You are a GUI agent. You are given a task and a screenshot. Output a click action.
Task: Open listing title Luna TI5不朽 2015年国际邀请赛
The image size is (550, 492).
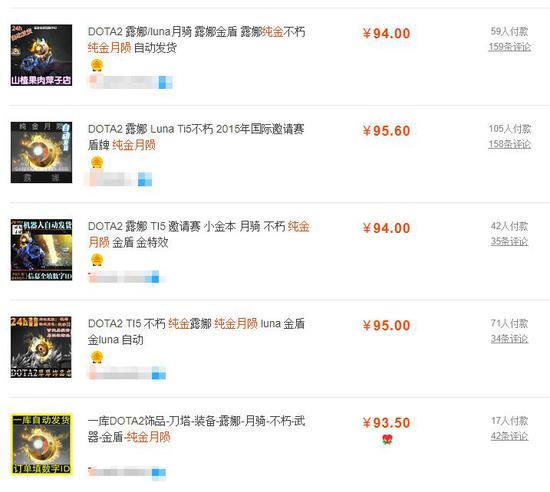tap(196, 137)
